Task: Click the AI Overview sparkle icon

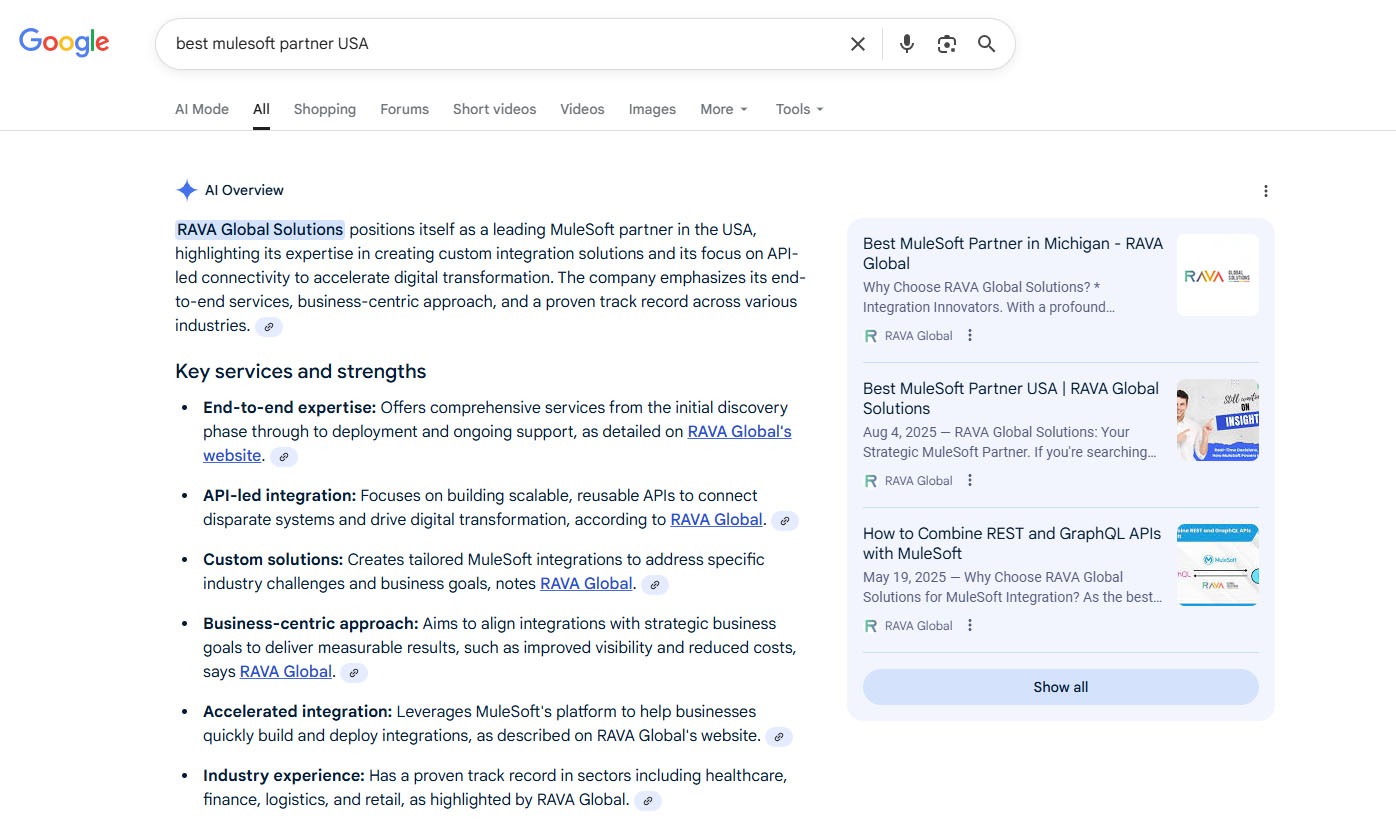Action: (186, 189)
